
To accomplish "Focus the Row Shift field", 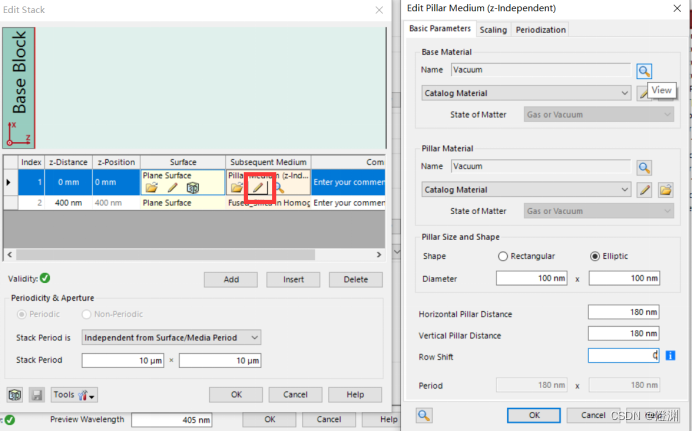I will point(624,355).
